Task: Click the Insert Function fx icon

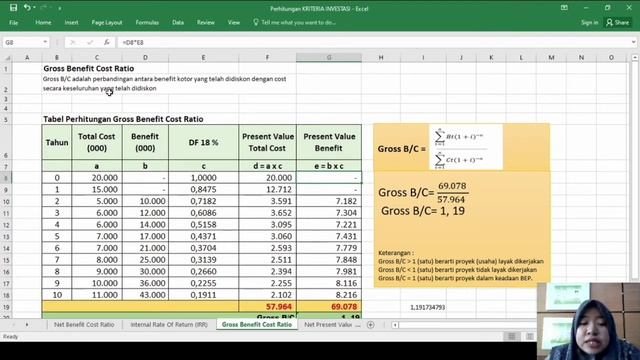Action: (x=107, y=42)
